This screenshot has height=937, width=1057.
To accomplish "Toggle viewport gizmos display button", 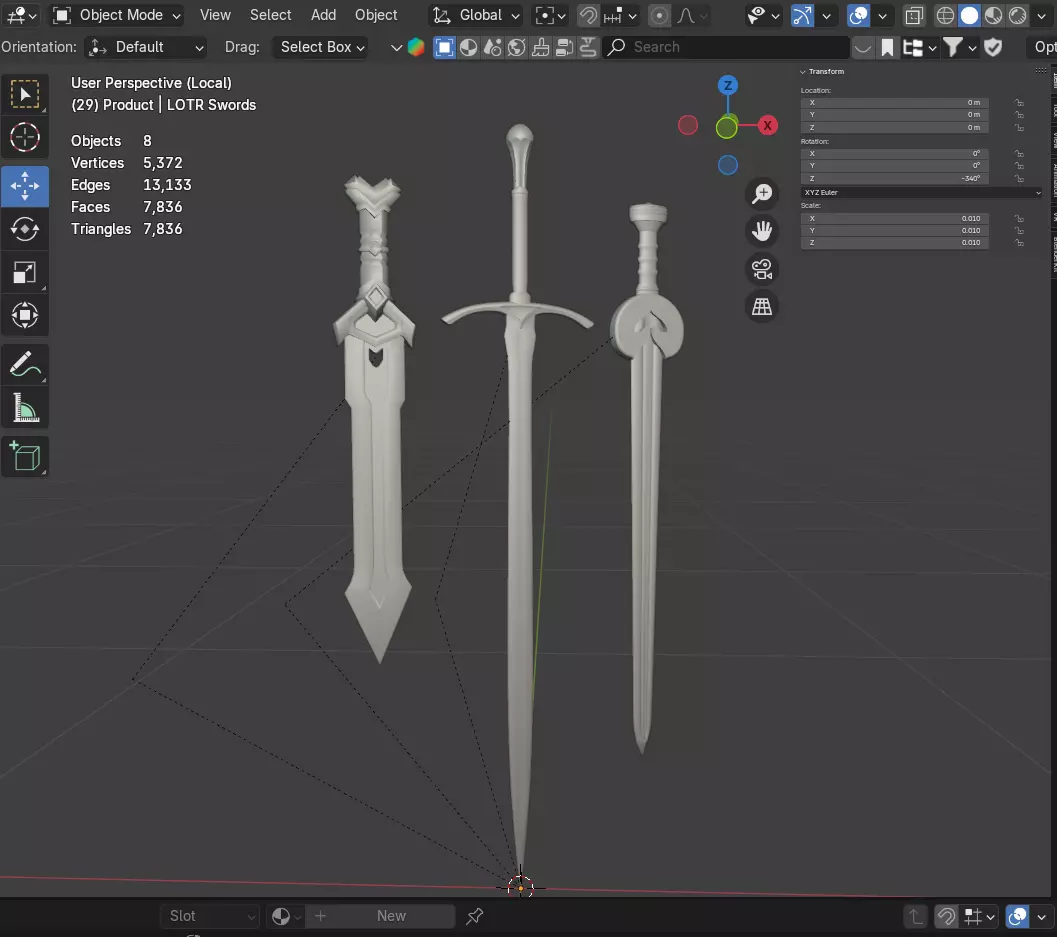I will 802,15.
